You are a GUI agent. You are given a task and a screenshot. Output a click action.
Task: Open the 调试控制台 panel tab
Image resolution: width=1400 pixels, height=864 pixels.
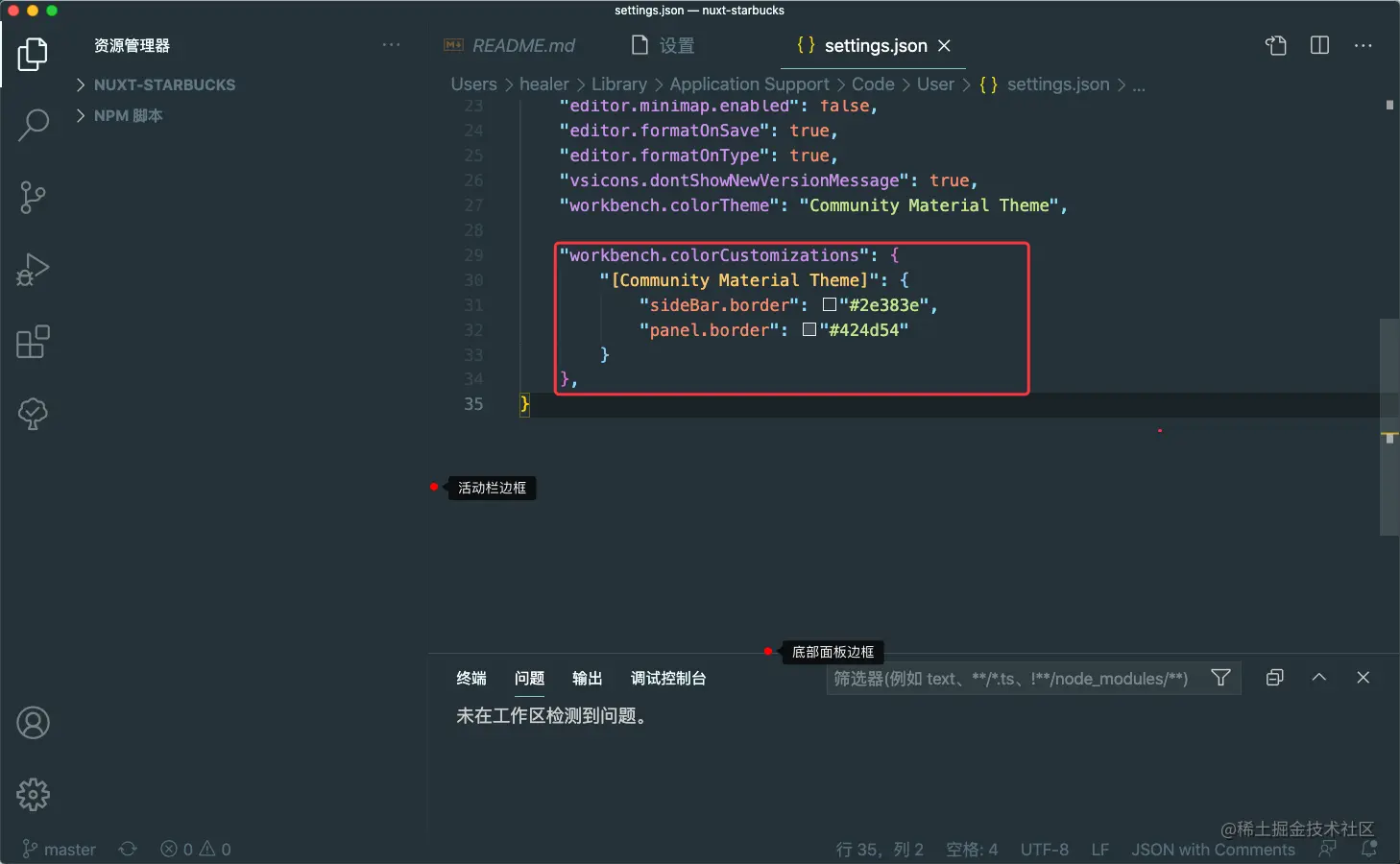coord(668,679)
